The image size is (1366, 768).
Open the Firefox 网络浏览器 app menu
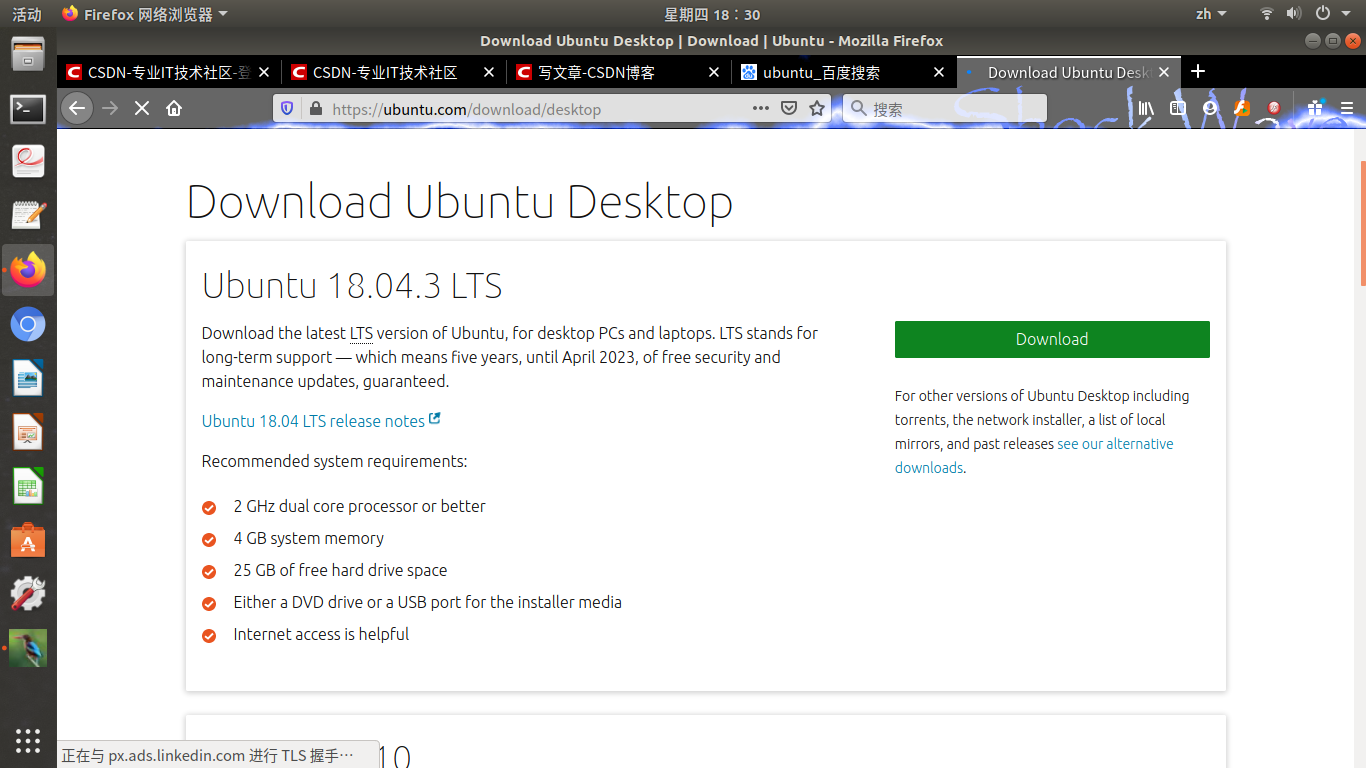point(145,14)
